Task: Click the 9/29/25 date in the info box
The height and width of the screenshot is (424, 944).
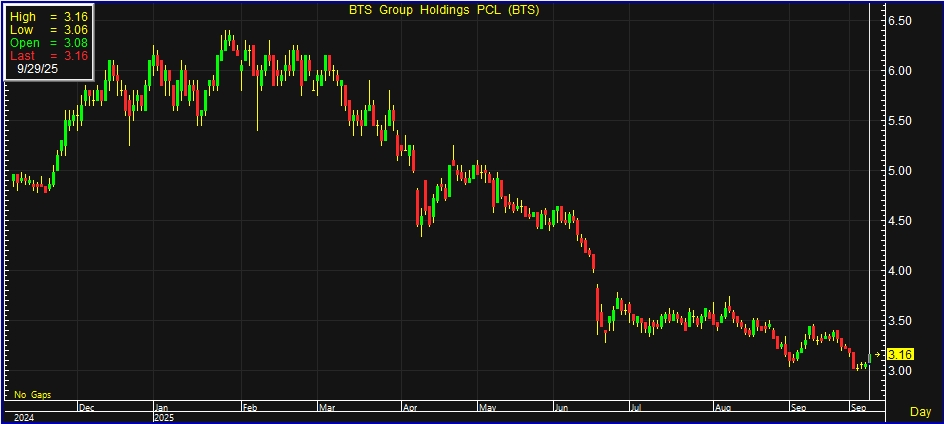Action: coord(37,69)
